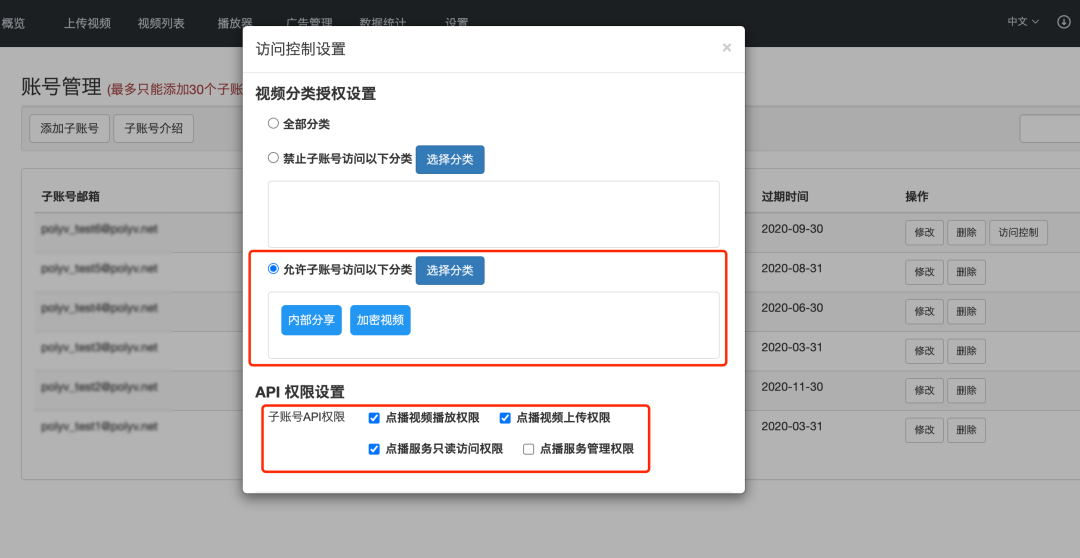Uncheck 点播视频上传权限 checkbox
Screen dimensions: 1080x558
click(x=505, y=418)
